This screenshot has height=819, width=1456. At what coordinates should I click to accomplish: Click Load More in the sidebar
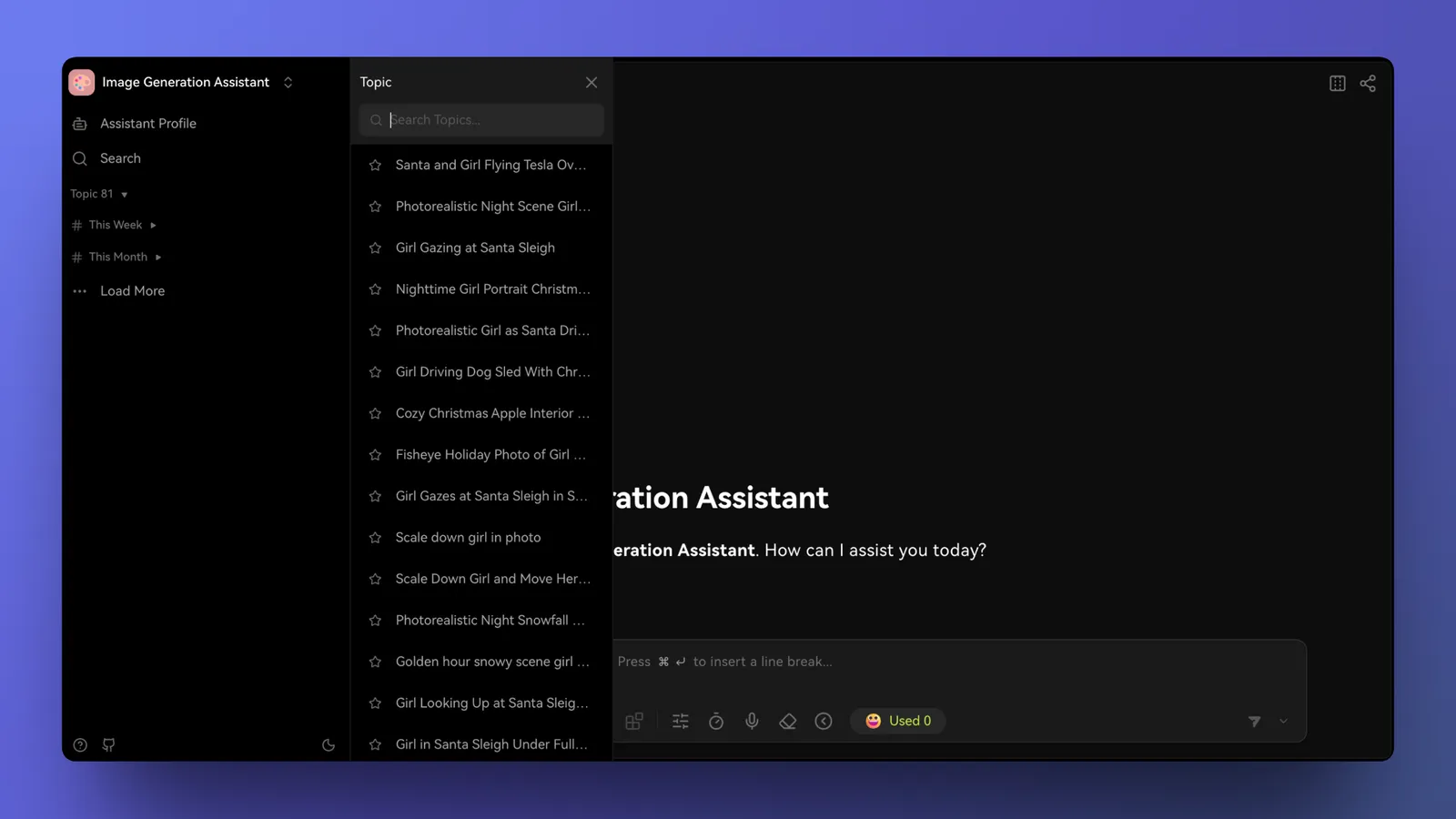[x=132, y=290]
